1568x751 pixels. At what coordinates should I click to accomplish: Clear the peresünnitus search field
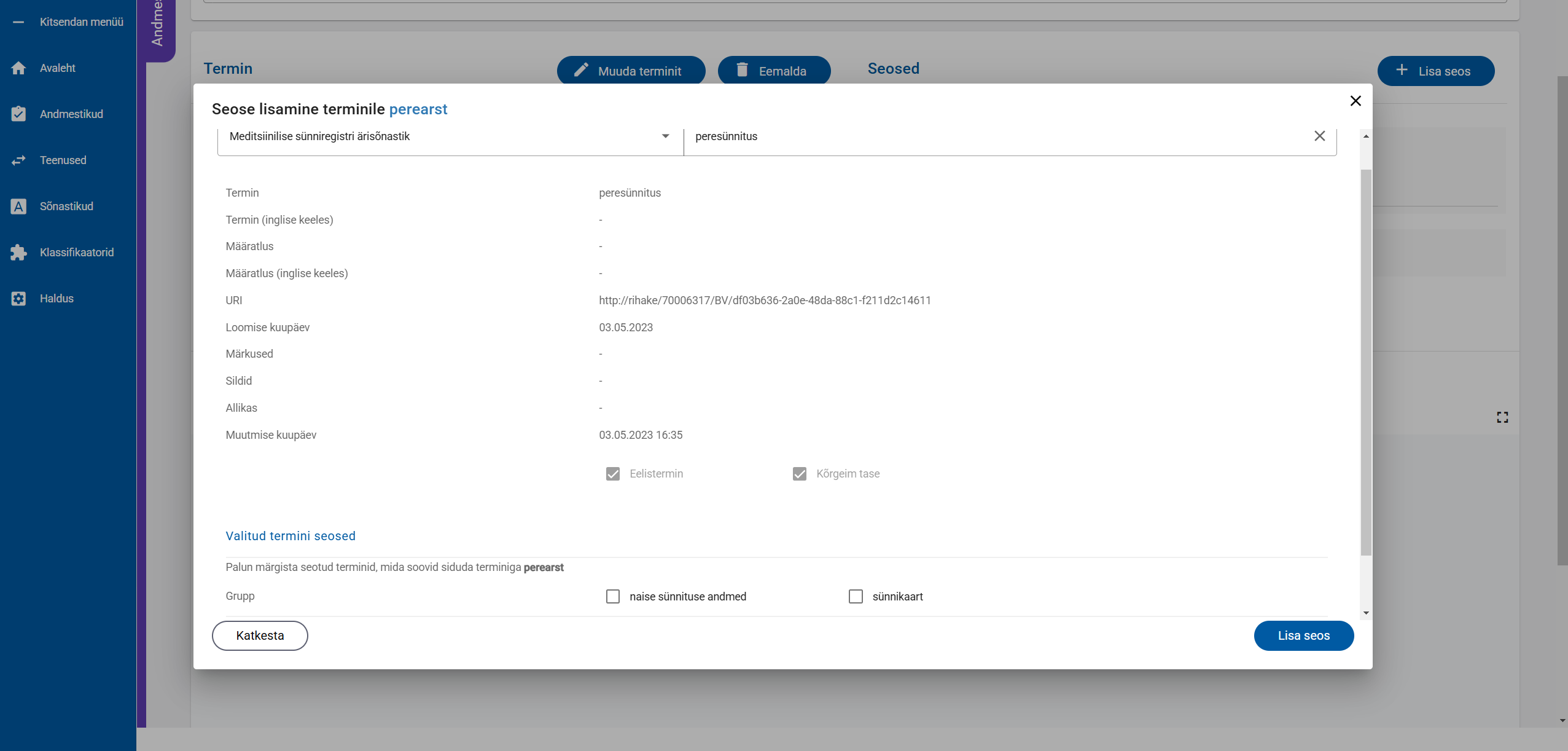tap(1319, 136)
